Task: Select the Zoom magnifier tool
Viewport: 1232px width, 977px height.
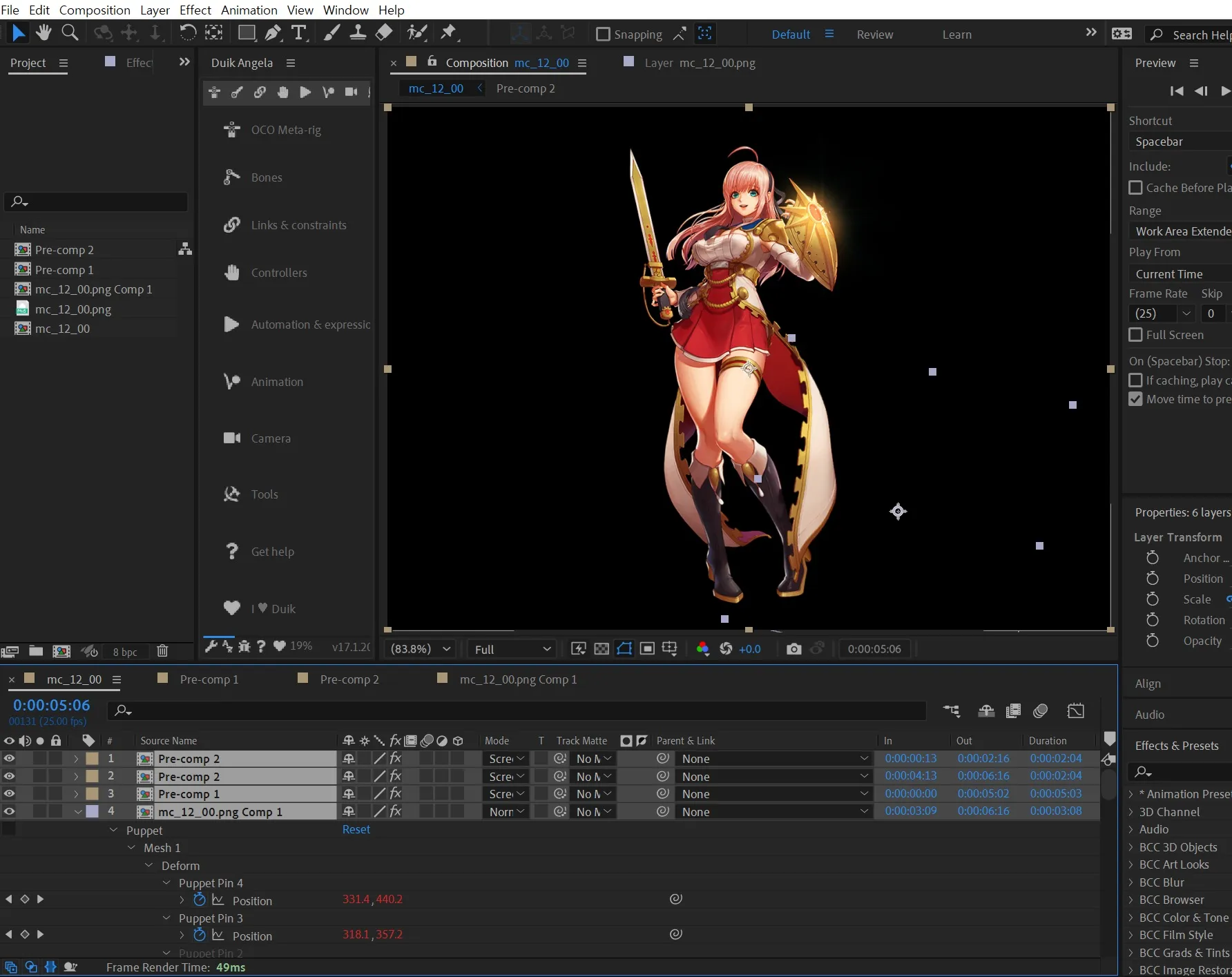Action: pyautogui.click(x=70, y=32)
